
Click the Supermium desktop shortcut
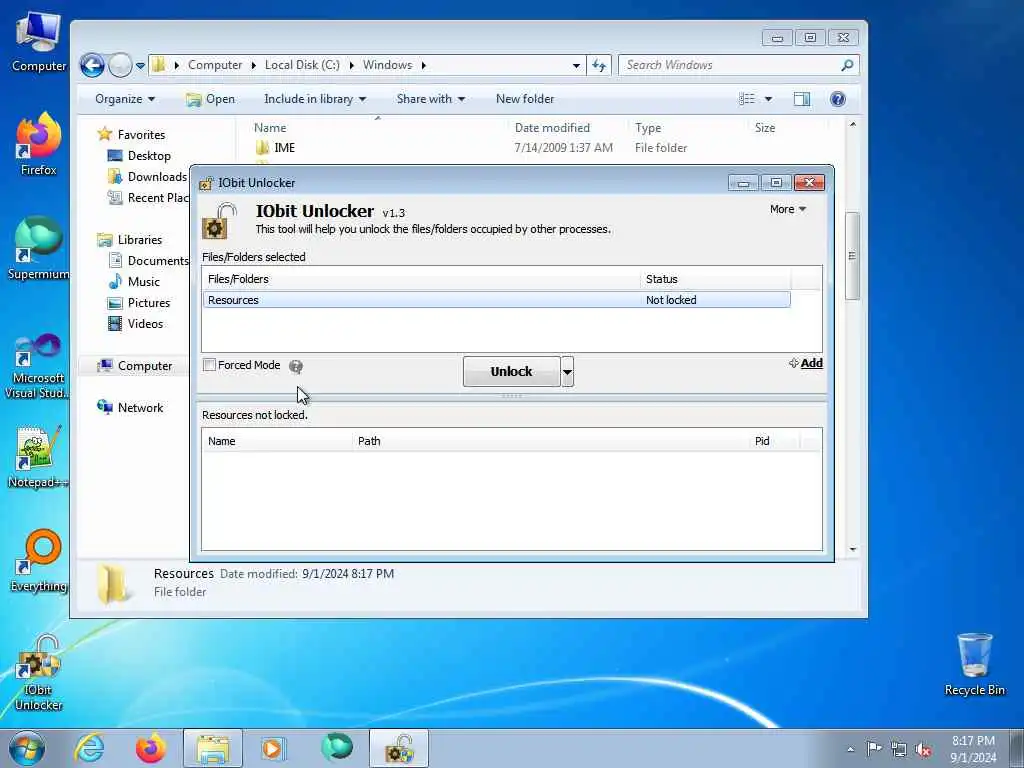(39, 248)
